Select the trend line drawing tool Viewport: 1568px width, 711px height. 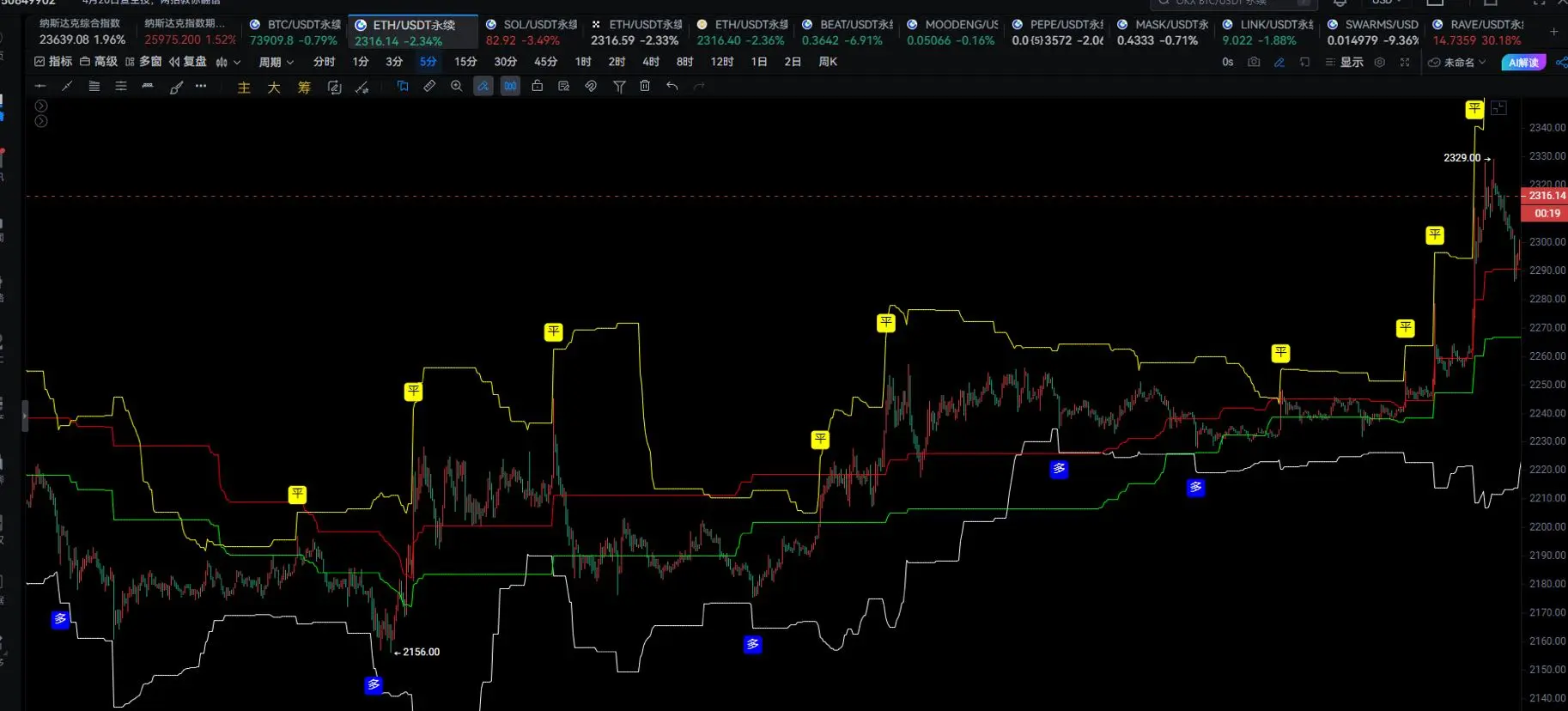[x=67, y=86]
